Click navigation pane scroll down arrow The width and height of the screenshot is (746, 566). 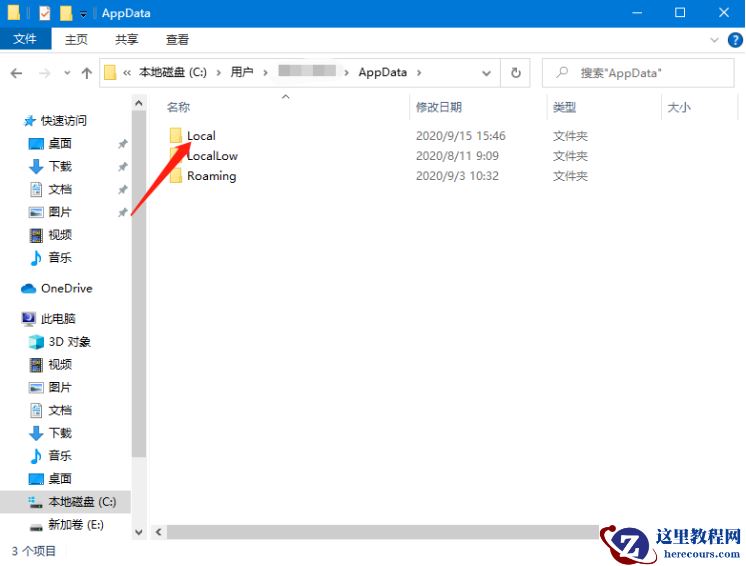138,532
